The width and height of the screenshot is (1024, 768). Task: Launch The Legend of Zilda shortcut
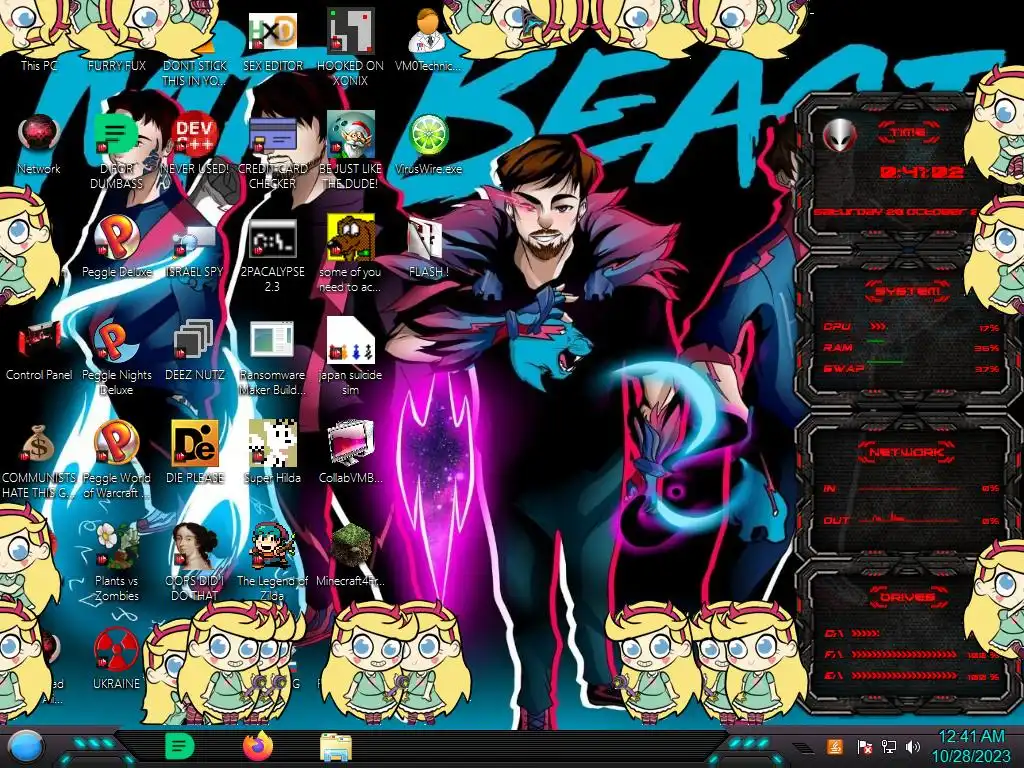point(272,546)
